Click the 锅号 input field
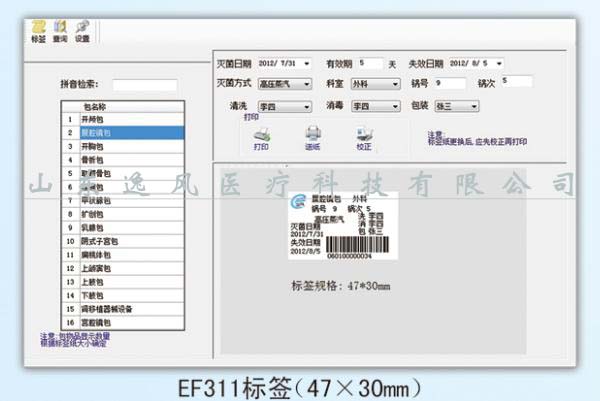Image resolution: width=600 pixels, height=401 pixels. pyautogui.click(x=449, y=84)
